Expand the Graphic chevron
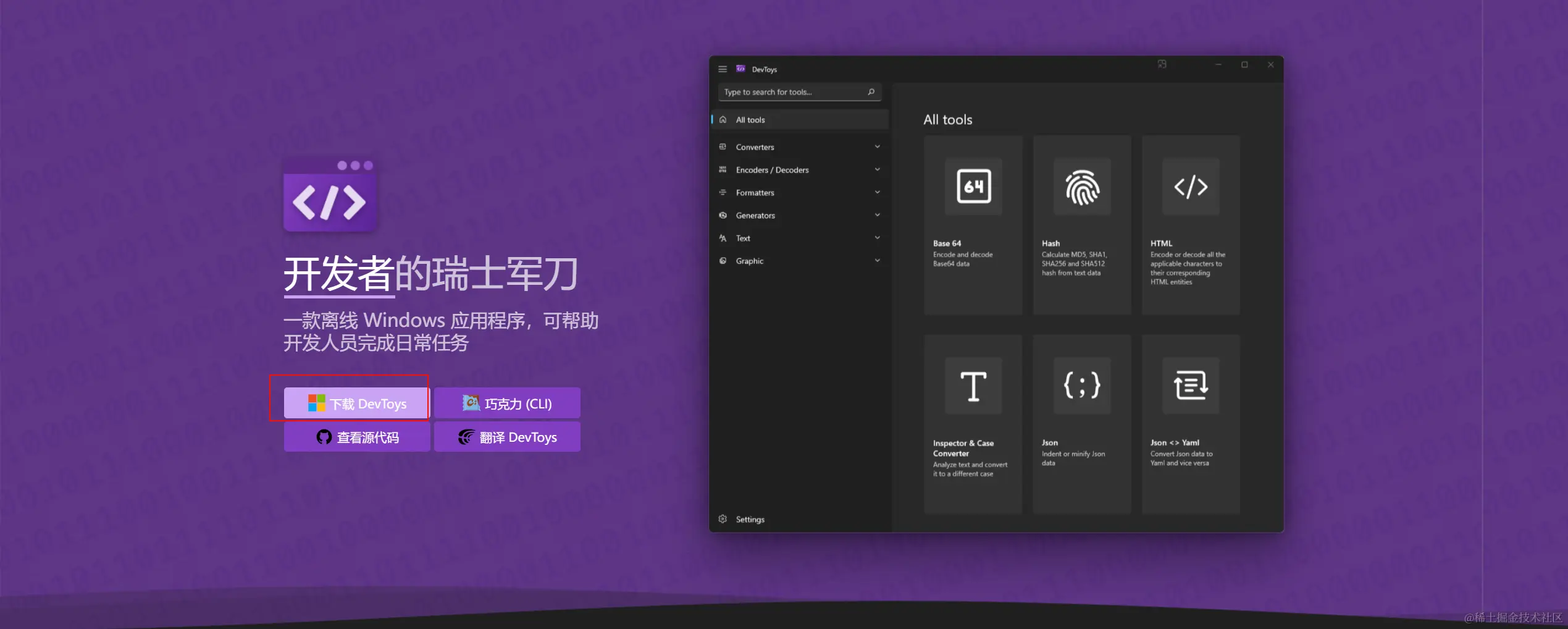This screenshot has height=629, width=1568. (x=878, y=261)
